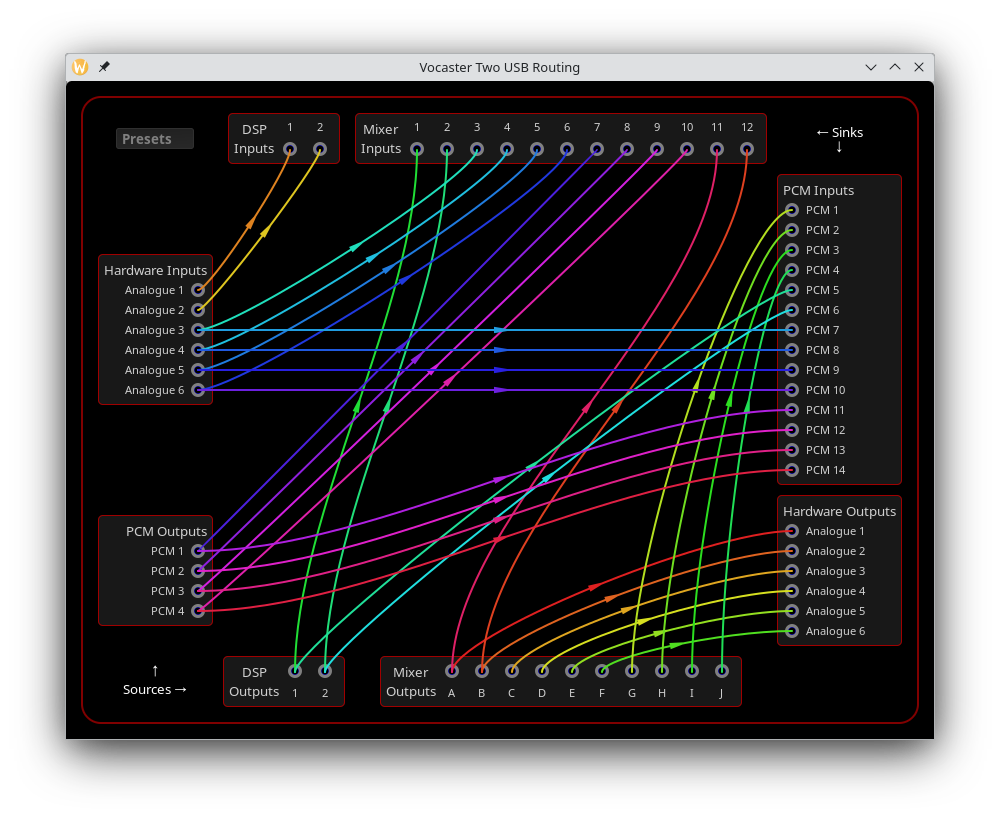Pin the window with the pin icon
This screenshot has height=818, width=1001.
click(104, 67)
